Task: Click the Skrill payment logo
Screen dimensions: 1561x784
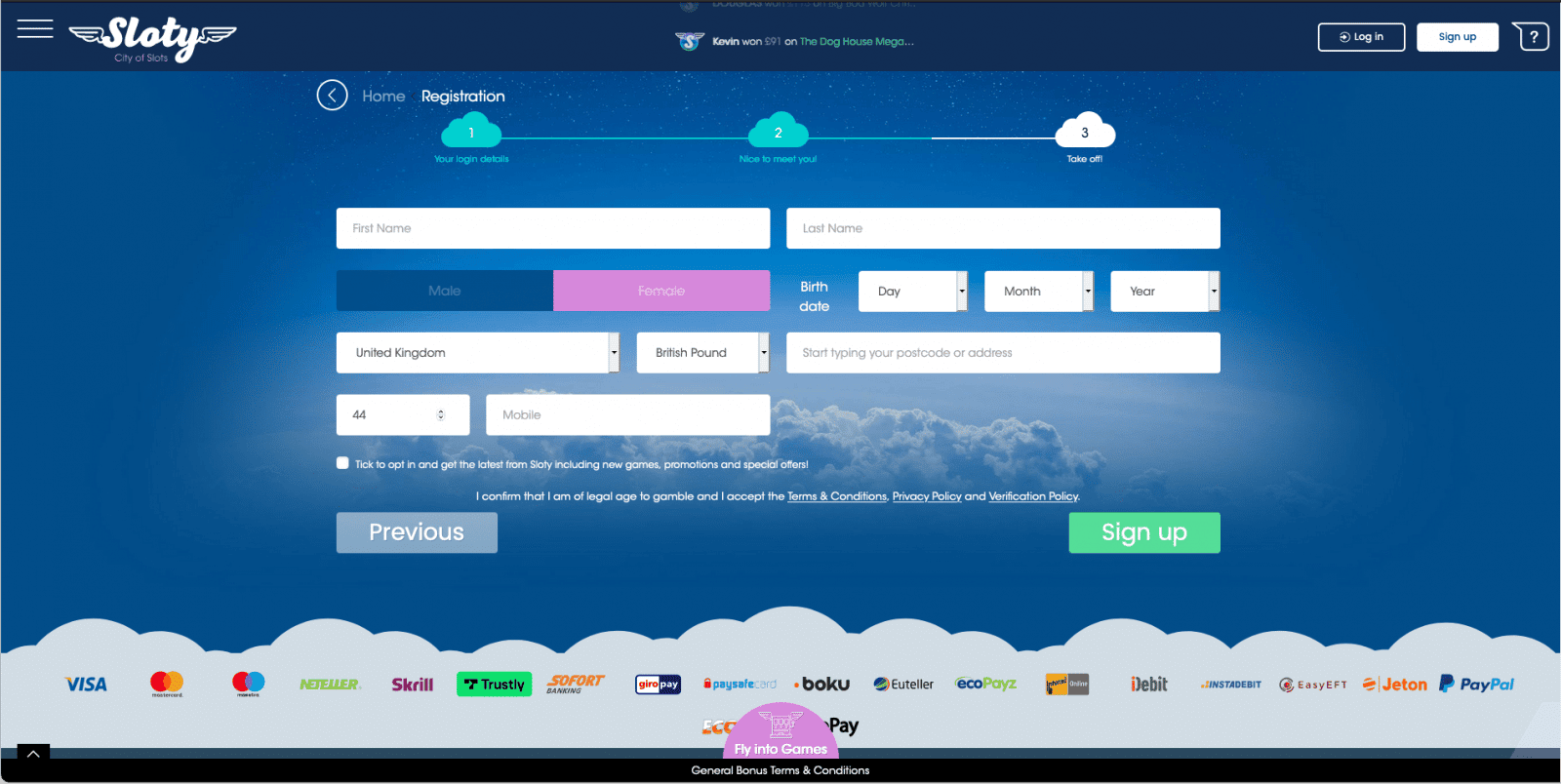Action: [x=413, y=685]
